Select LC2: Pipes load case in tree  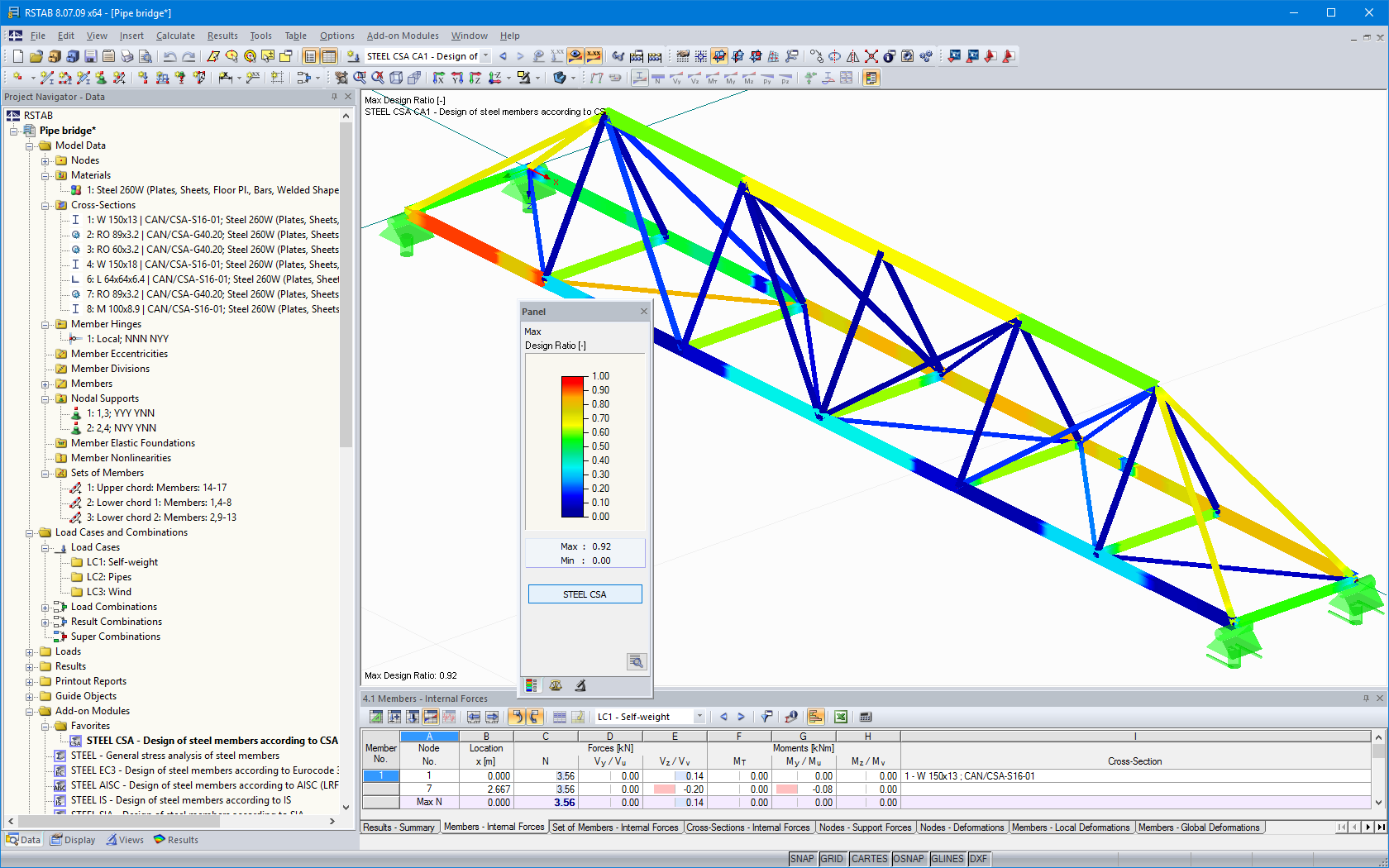[108, 577]
